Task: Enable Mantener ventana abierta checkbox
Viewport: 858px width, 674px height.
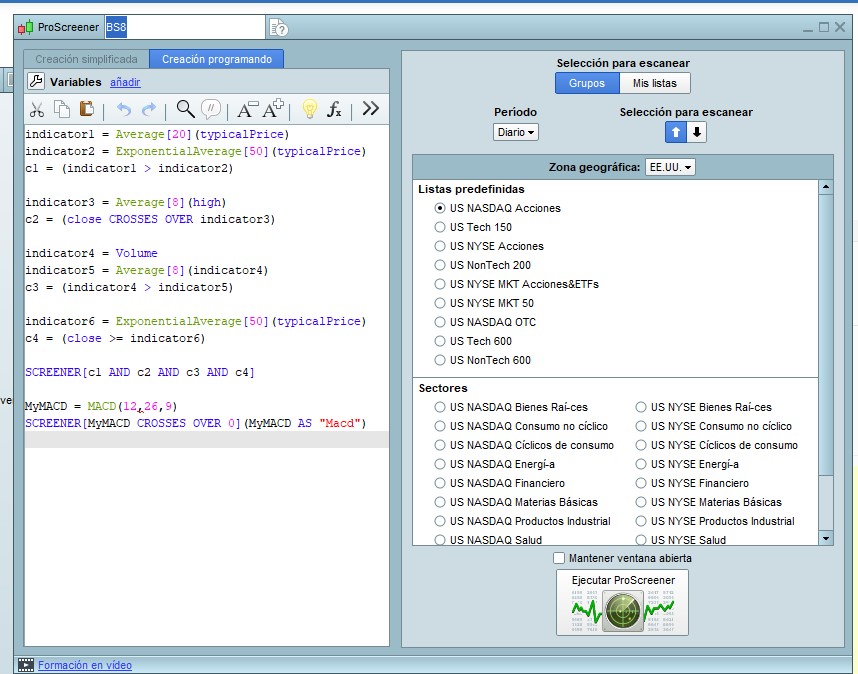Action: pos(559,558)
